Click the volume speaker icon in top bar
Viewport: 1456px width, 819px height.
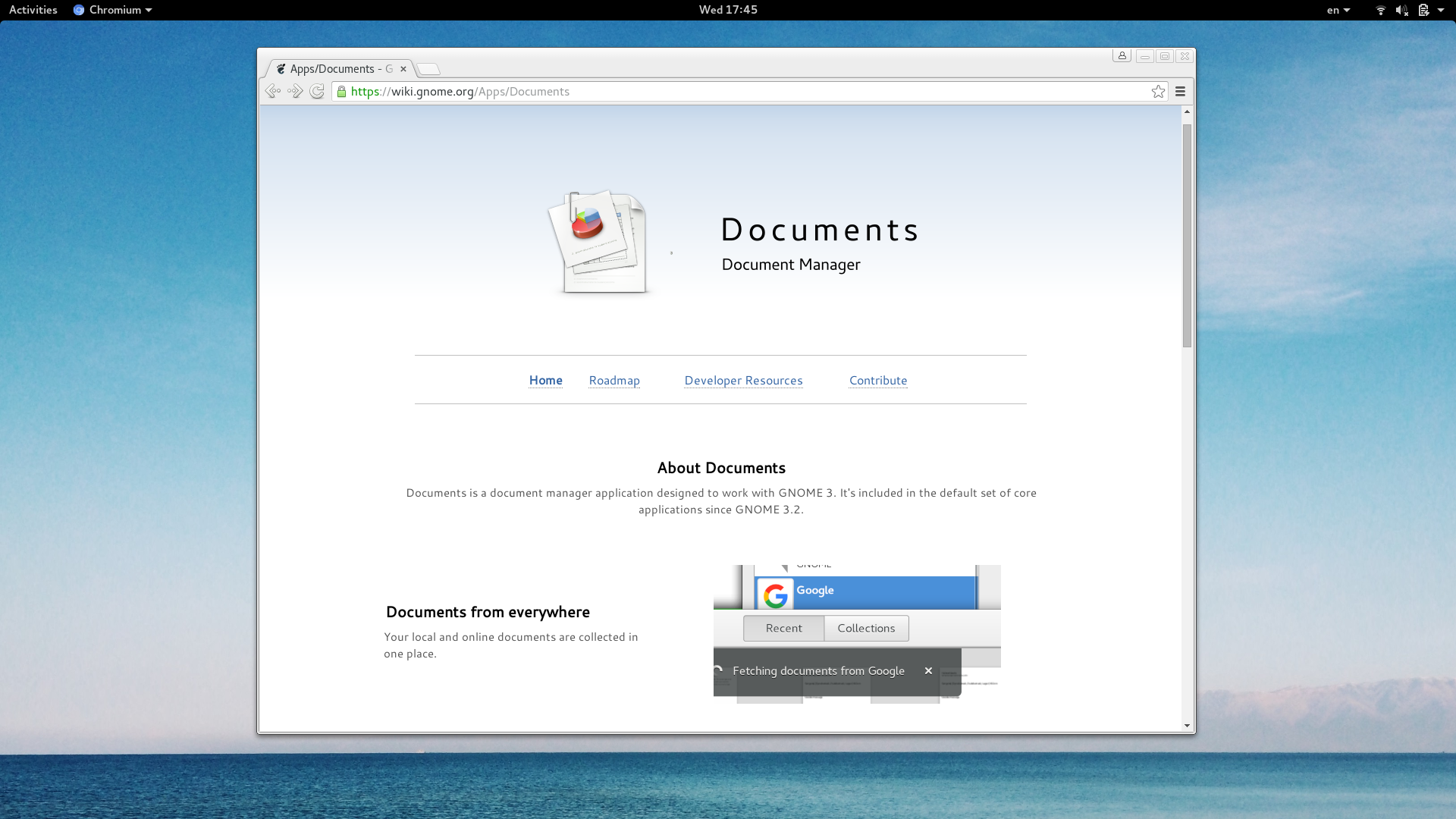[x=1401, y=10]
